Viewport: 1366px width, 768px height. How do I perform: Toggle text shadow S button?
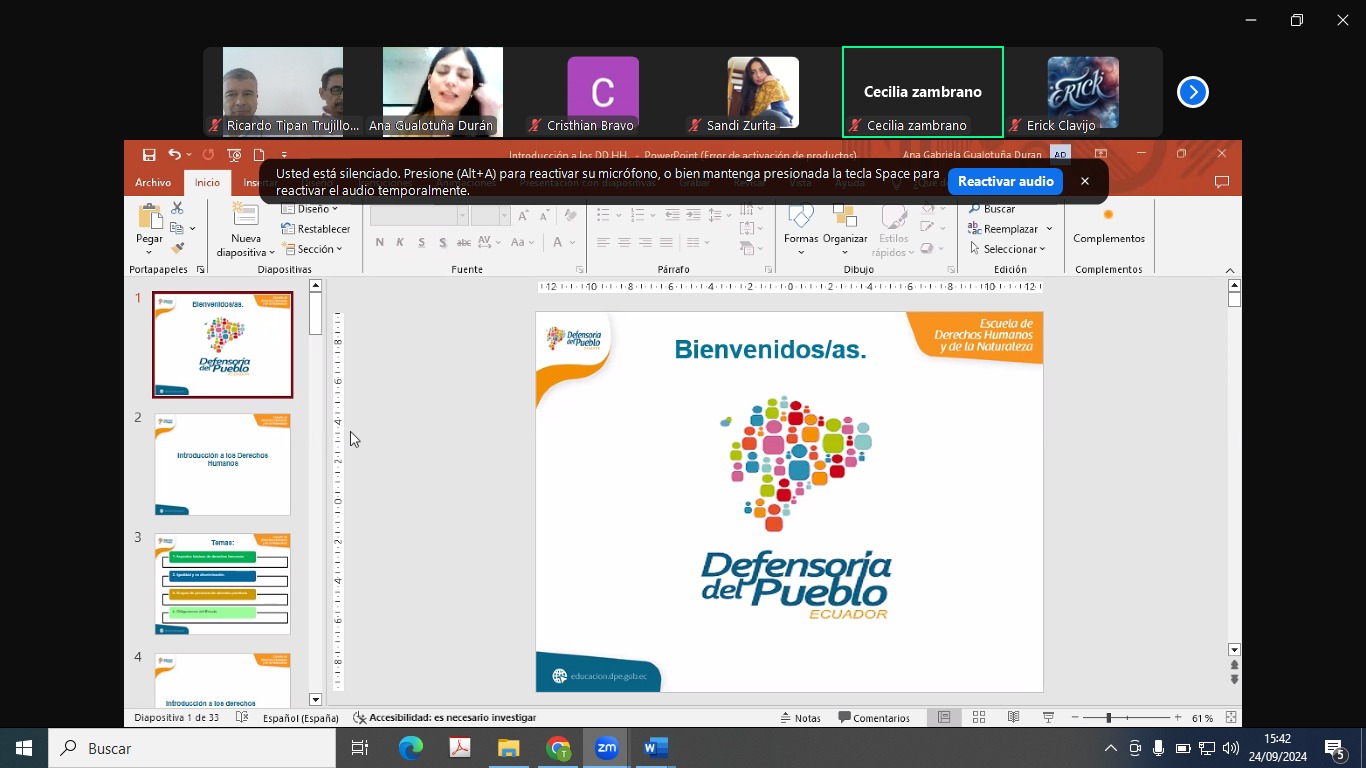tap(442, 242)
